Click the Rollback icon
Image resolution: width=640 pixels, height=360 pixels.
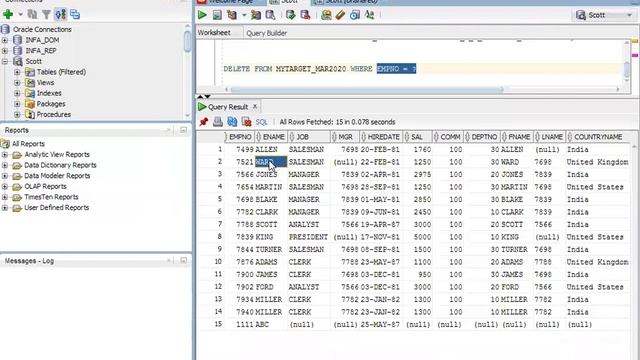tap(305, 15)
